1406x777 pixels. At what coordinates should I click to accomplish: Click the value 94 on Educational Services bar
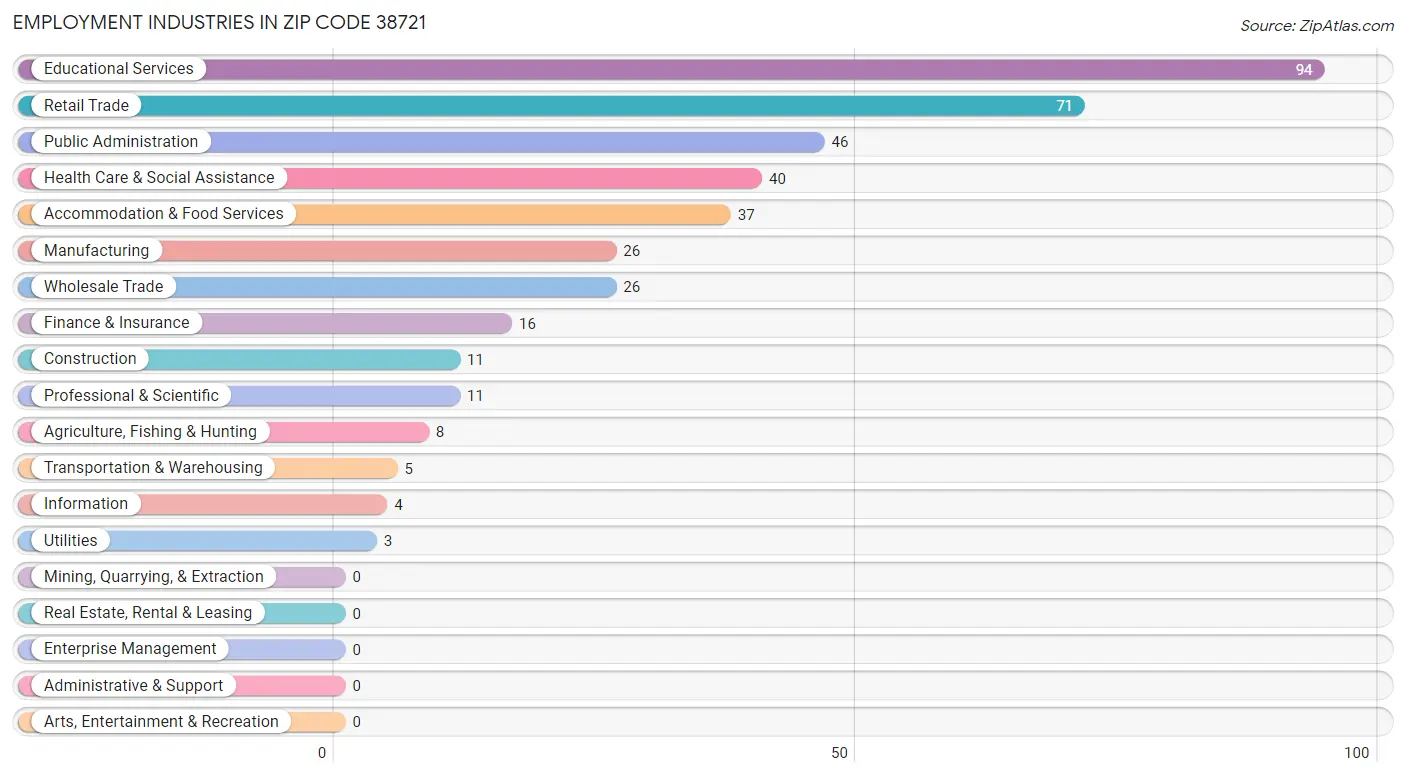1304,70
